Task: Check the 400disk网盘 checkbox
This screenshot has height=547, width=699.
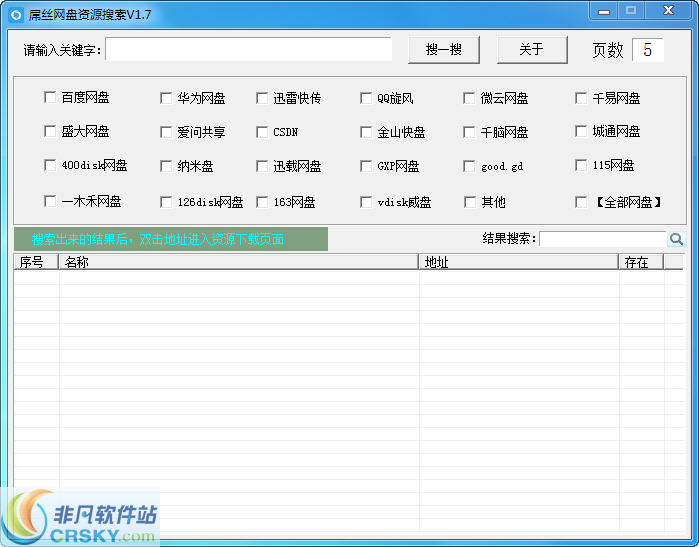Action: [50, 165]
